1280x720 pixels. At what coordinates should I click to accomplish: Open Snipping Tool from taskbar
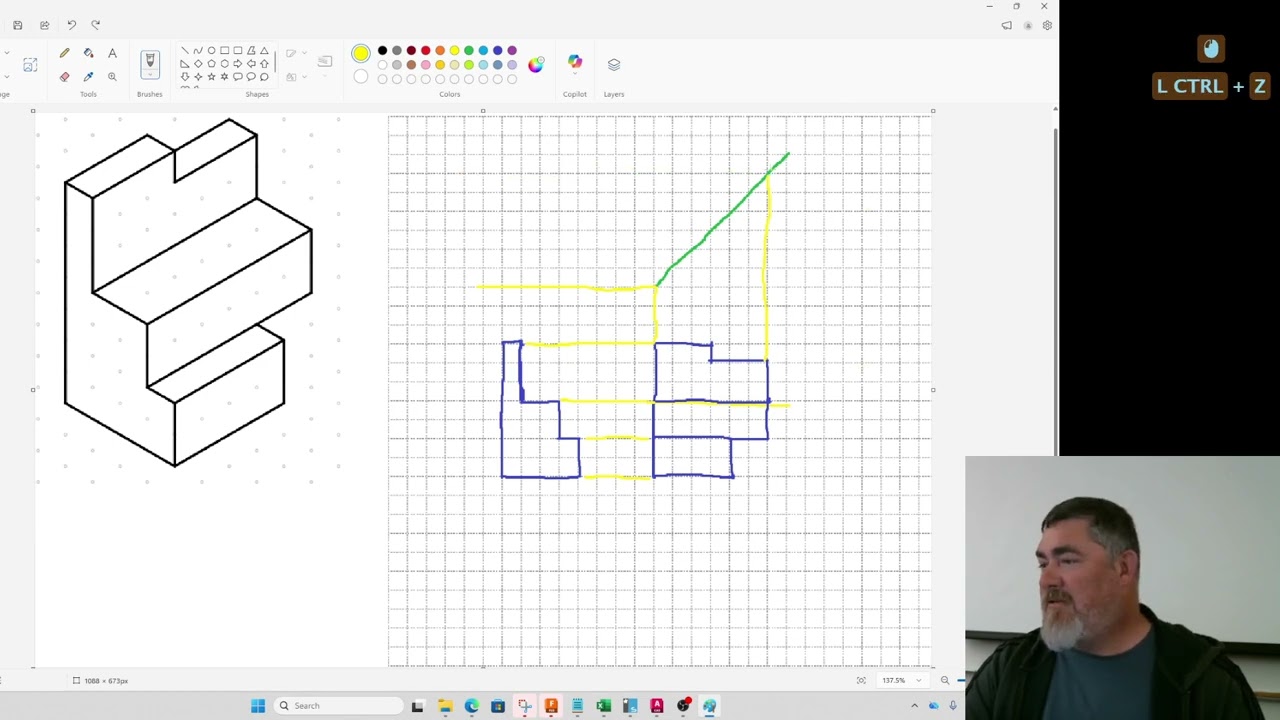(524, 706)
